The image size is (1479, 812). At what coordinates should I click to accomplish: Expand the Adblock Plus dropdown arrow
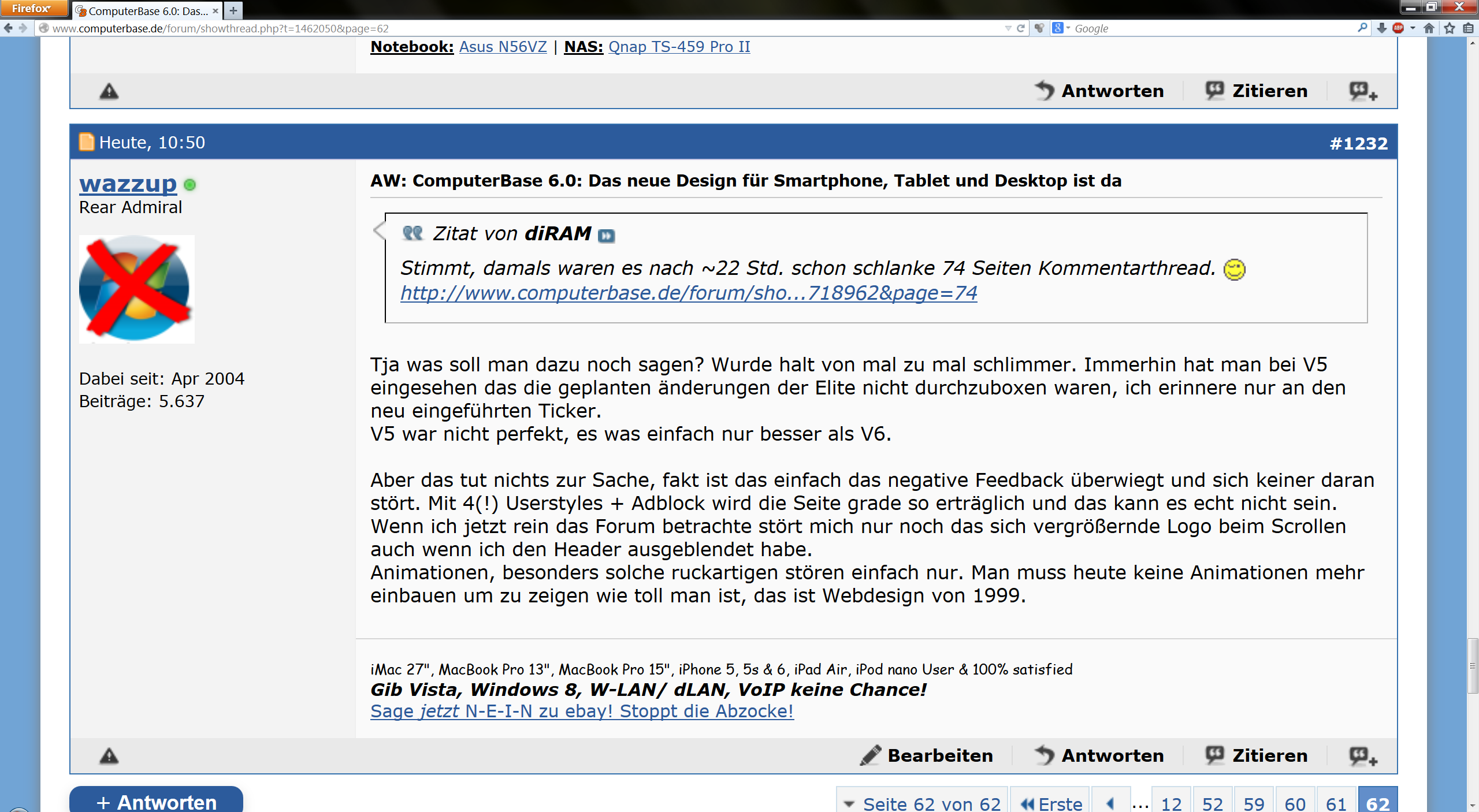(1413, 28)
